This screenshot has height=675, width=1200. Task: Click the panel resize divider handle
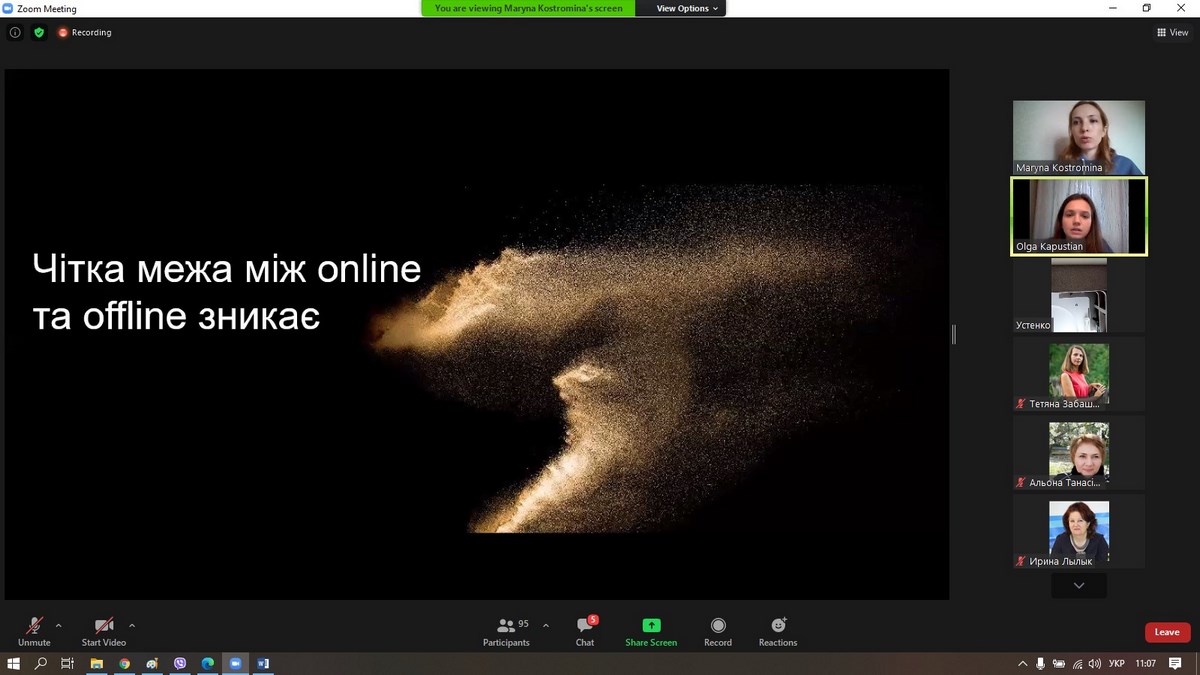coord(954,334)
